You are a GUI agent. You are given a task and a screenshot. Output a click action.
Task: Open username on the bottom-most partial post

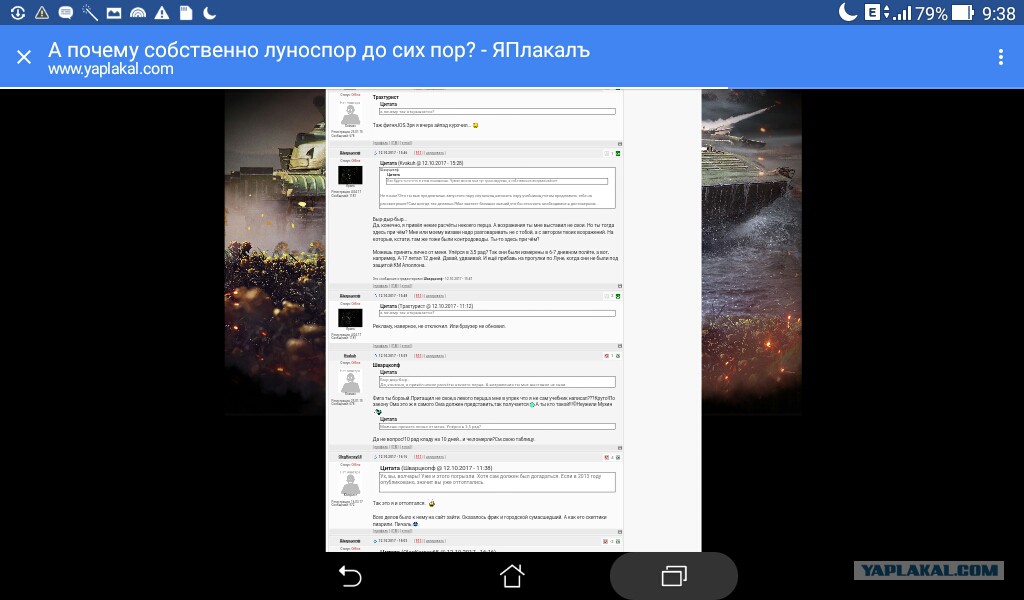[350, 541]
